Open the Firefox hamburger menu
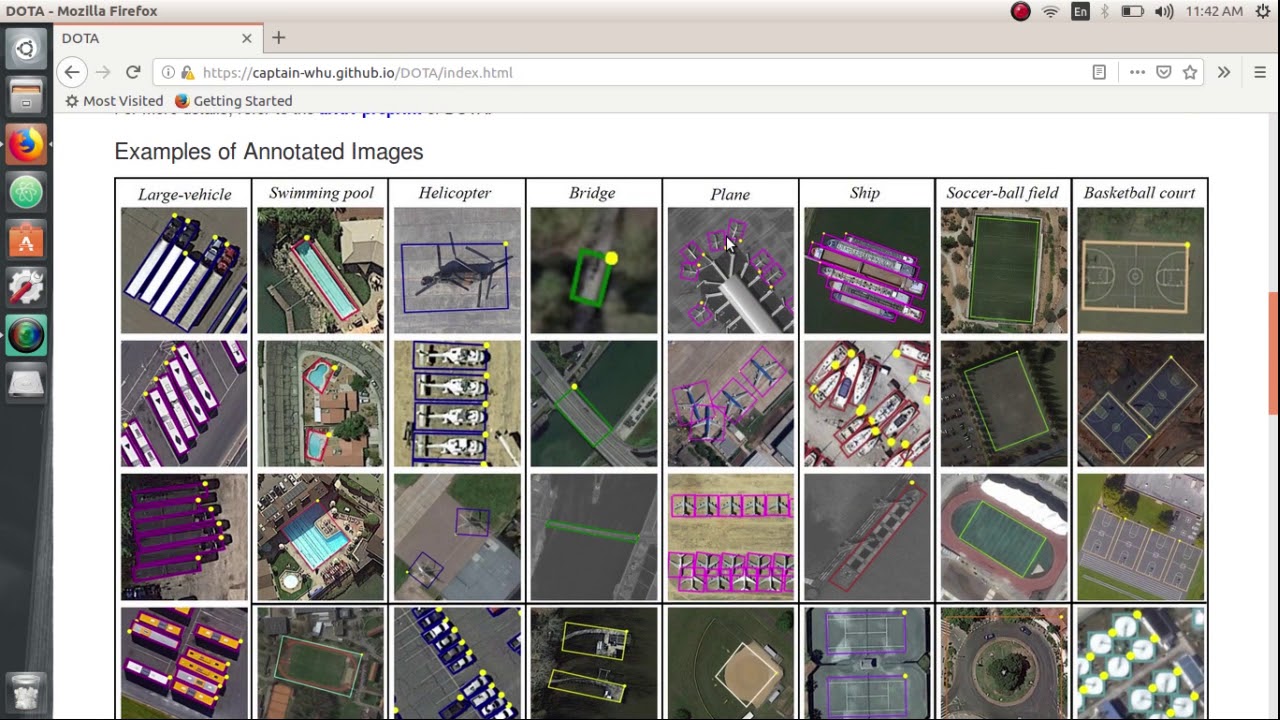Viewport: 1280px width, 720px height. (1260, 72)
